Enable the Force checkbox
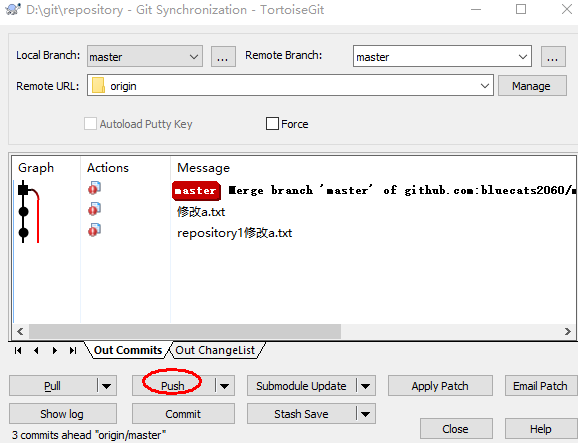Image resolution: width=578 pixels, height=443 pixels. (x=272, y=123)
